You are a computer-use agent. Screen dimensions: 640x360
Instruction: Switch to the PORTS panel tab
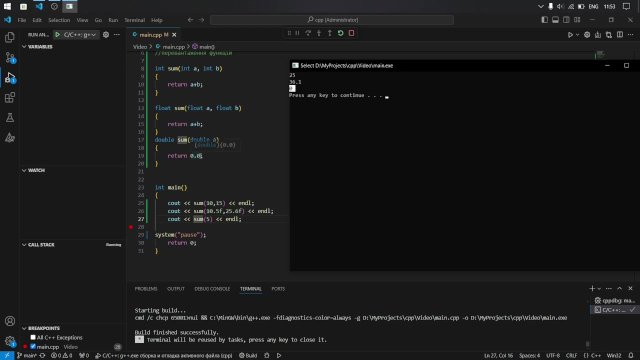(x=278, y=289)
